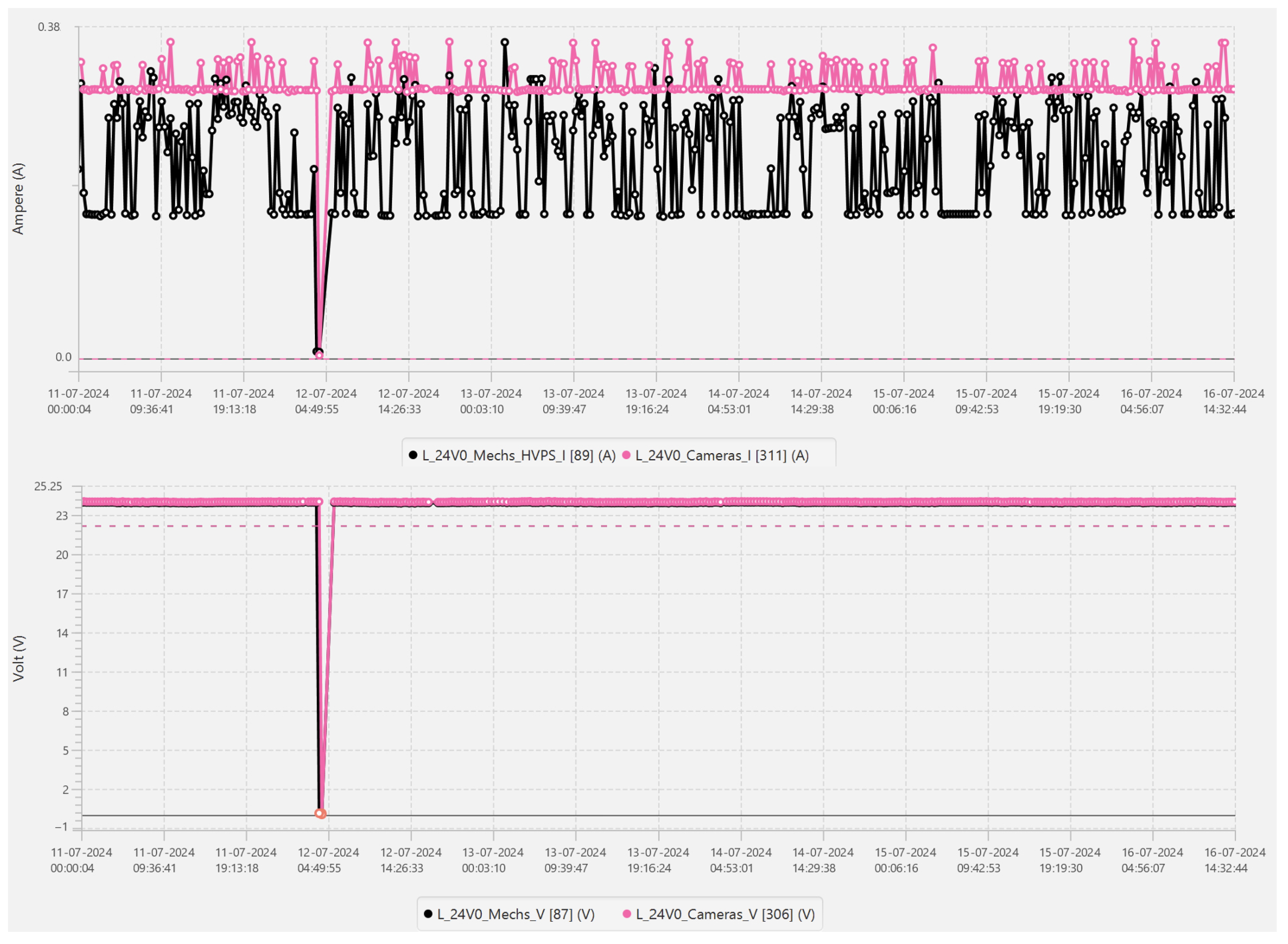Click the Ampere (A) axis label
1288x944 pixels.
pos(18,199)
